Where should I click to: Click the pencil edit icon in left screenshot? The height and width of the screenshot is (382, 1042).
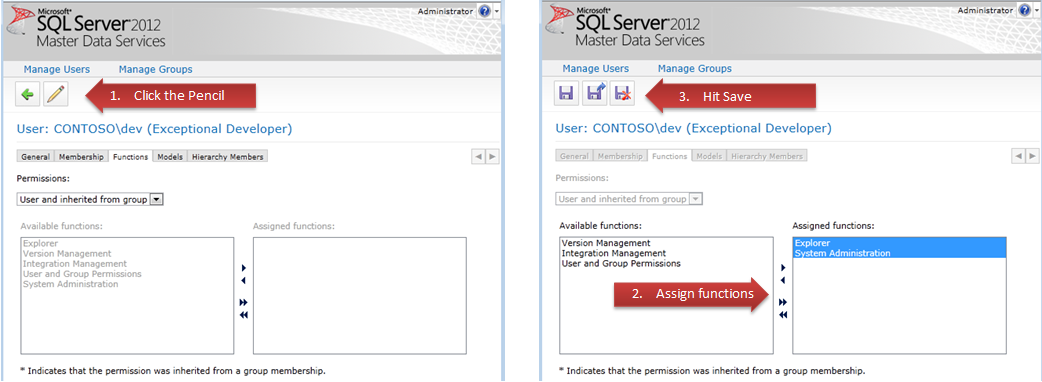pos(56,95)
